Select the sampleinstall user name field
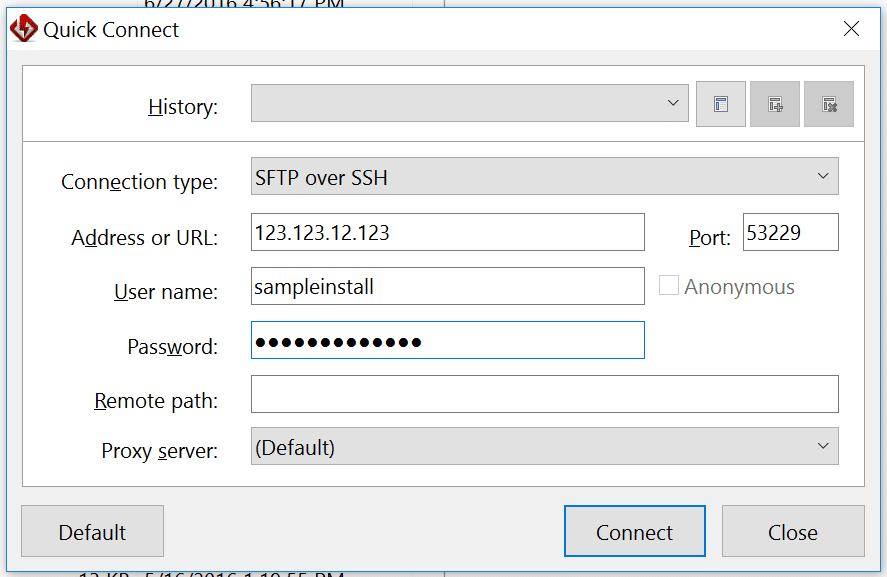This screenshot has width=887, height=577. [x=448, y=286]
